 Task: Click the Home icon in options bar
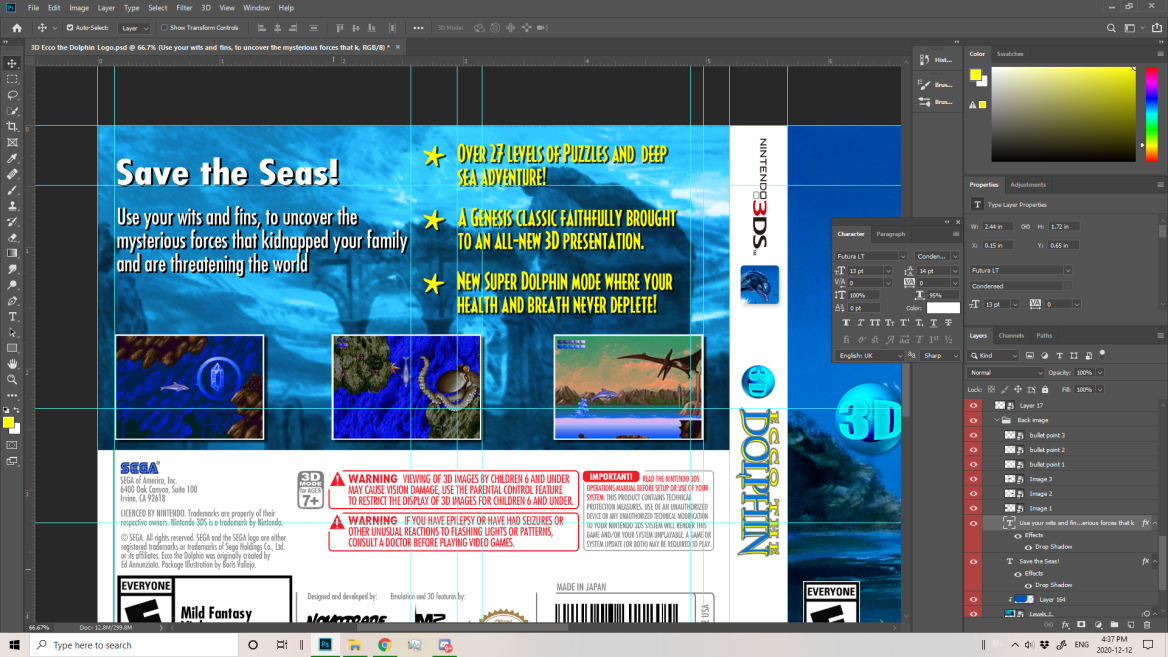click(16, 28)
